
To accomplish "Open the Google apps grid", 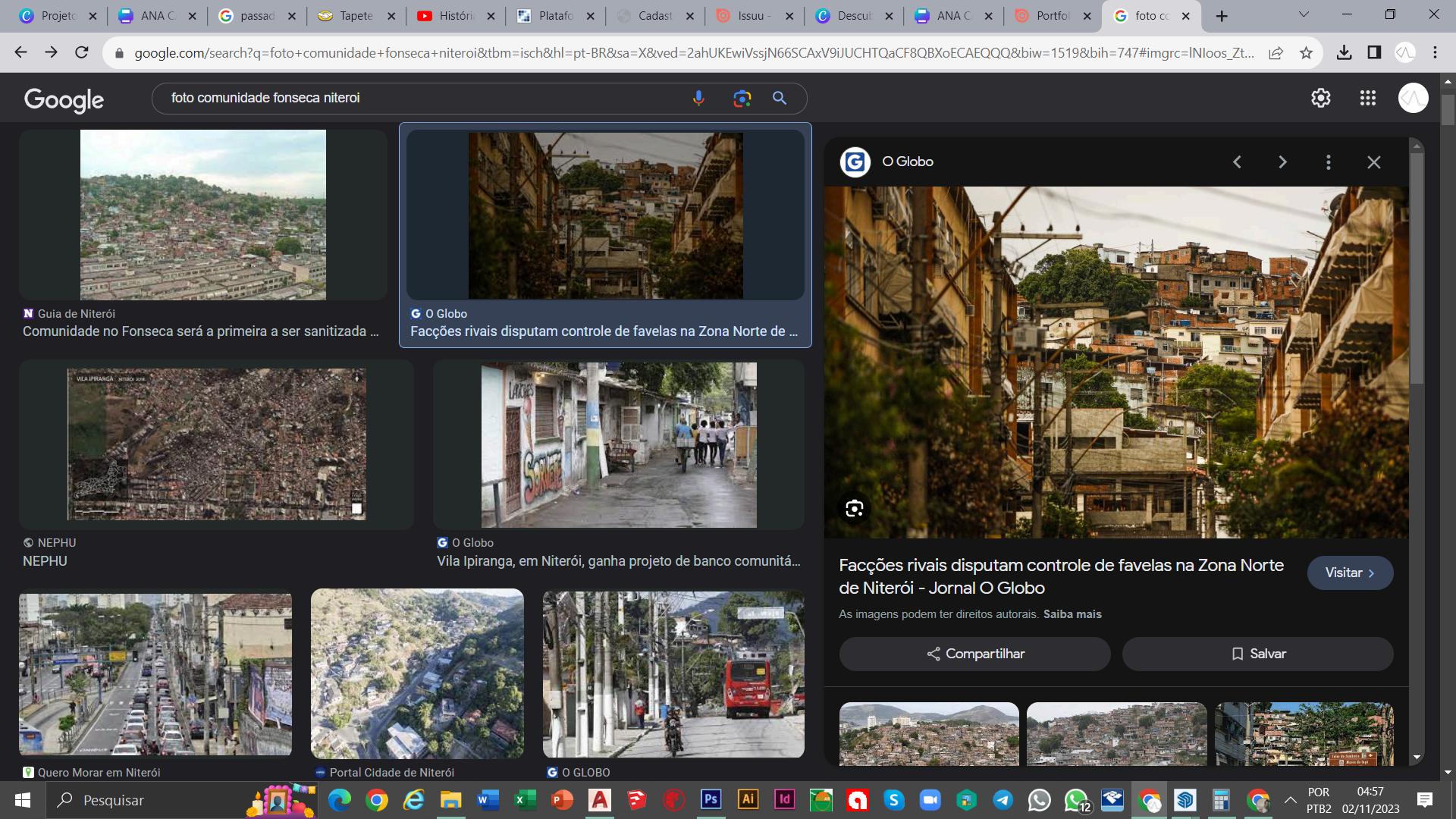I will coord(1367,98).
